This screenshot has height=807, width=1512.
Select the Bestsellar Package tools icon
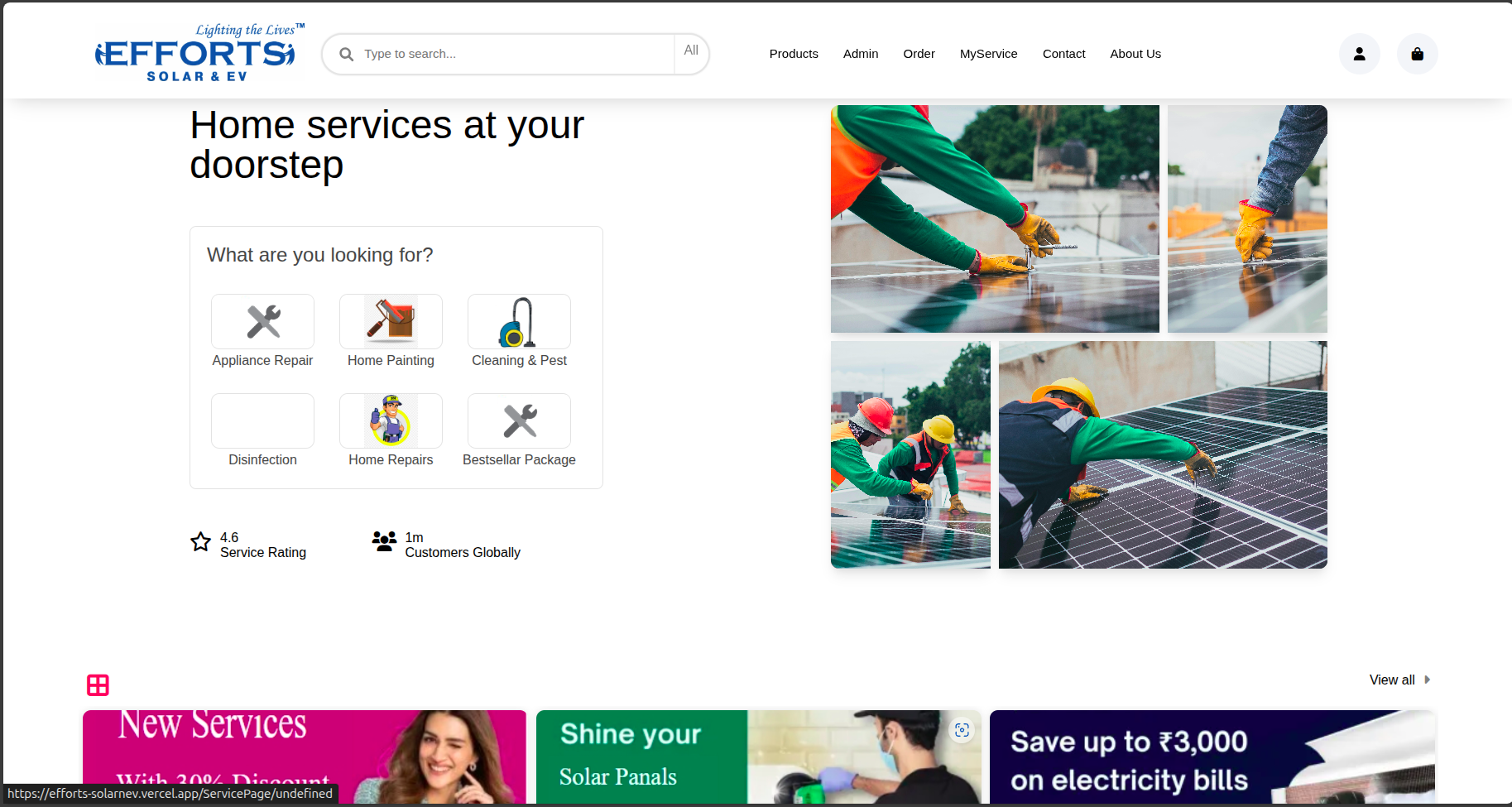[520, 420]
